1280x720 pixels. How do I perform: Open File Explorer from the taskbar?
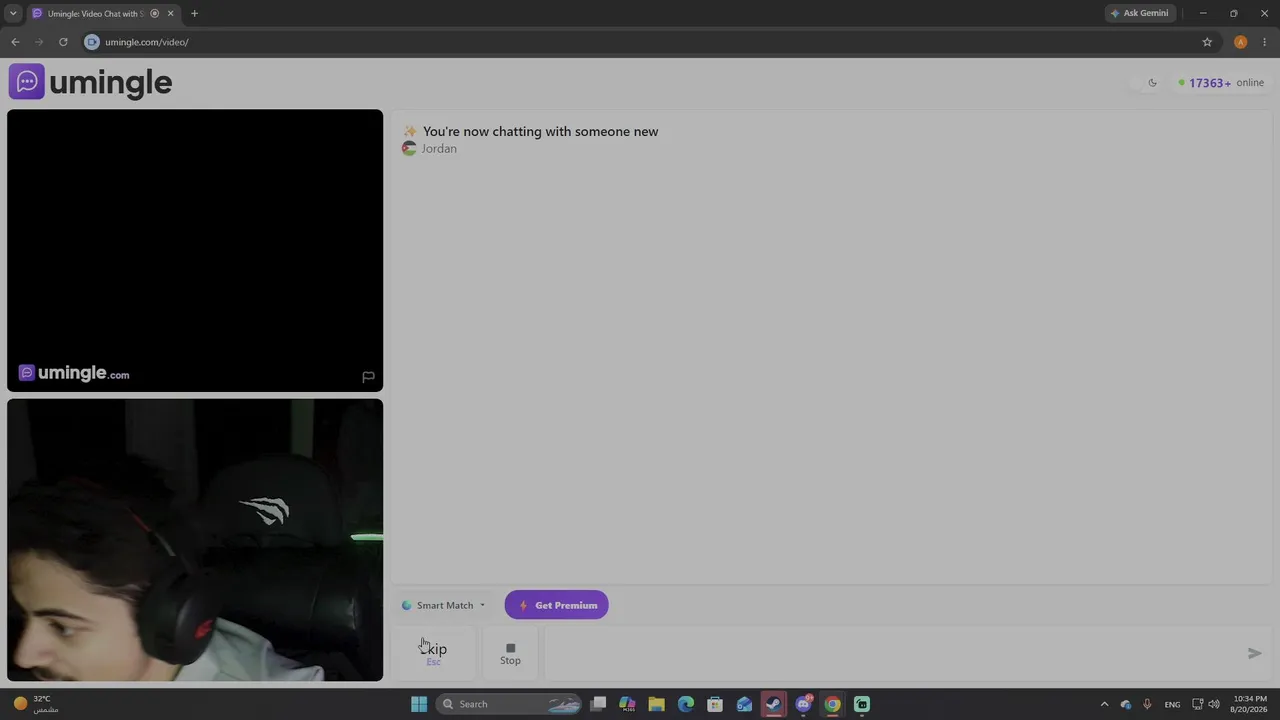[656, 704]
